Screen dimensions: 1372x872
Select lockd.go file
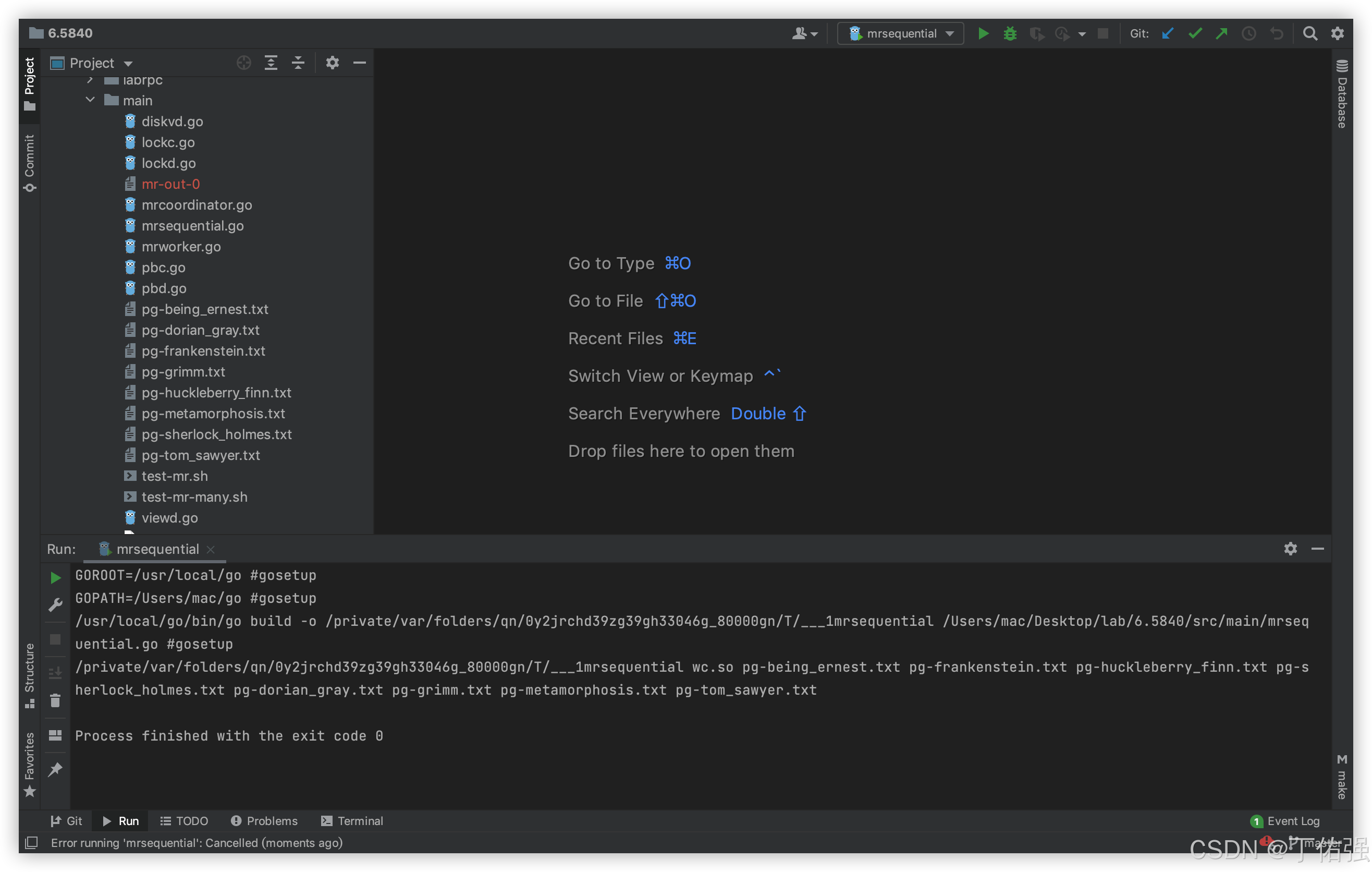(169, 163)
